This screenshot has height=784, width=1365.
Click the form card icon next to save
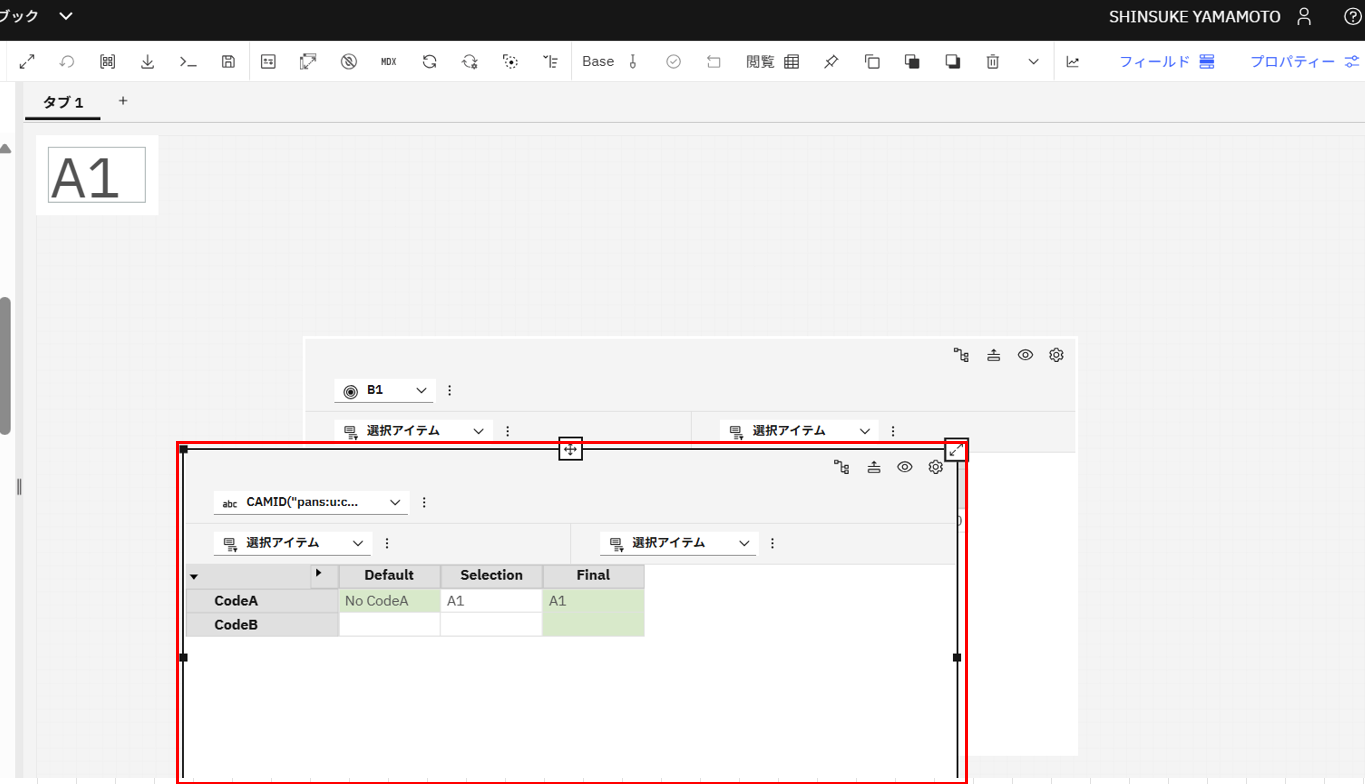(268, 62)
